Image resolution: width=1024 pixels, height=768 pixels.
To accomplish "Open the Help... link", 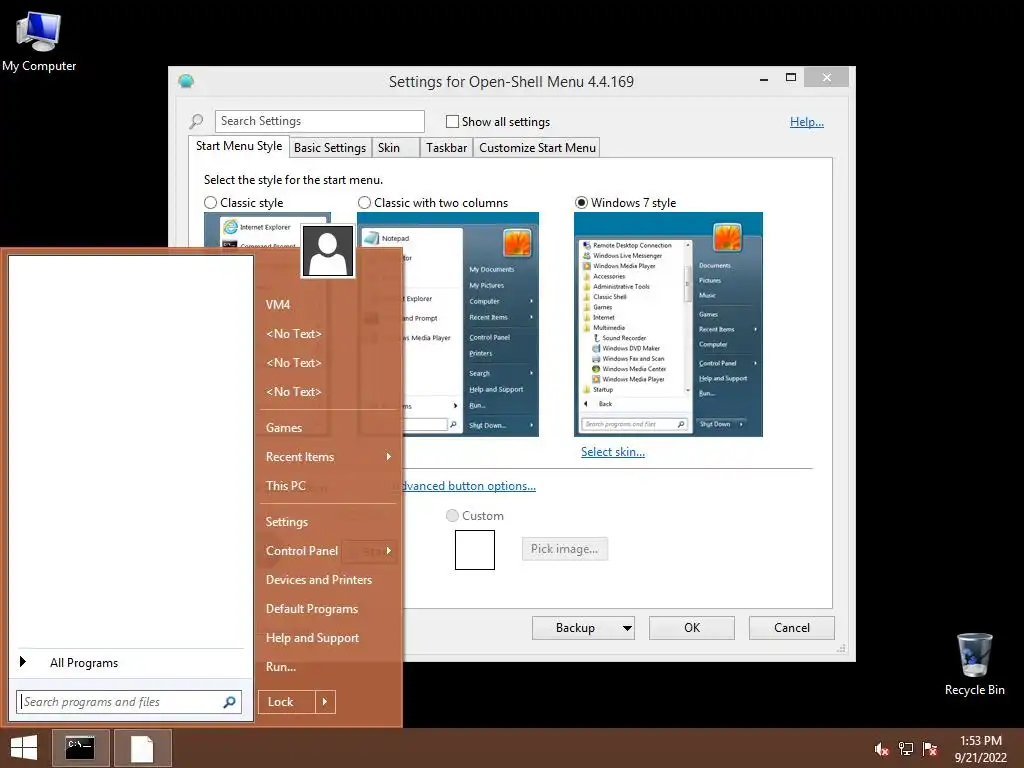I will (807, 122).
